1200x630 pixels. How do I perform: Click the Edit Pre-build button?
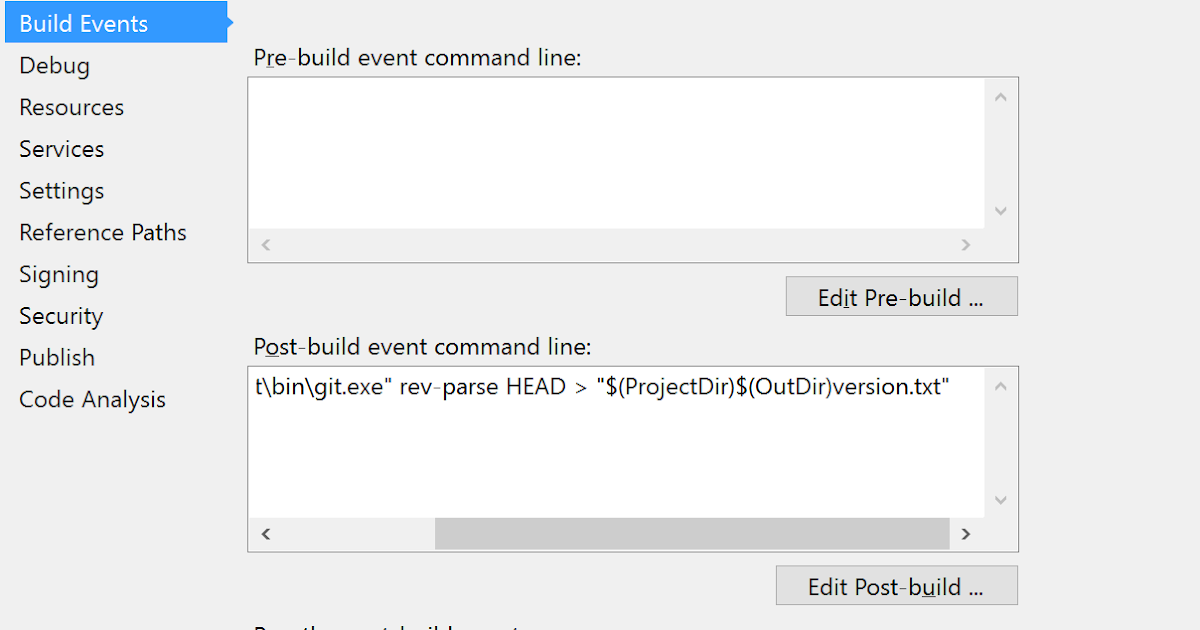pyautogui.click(x=901, y=296)
